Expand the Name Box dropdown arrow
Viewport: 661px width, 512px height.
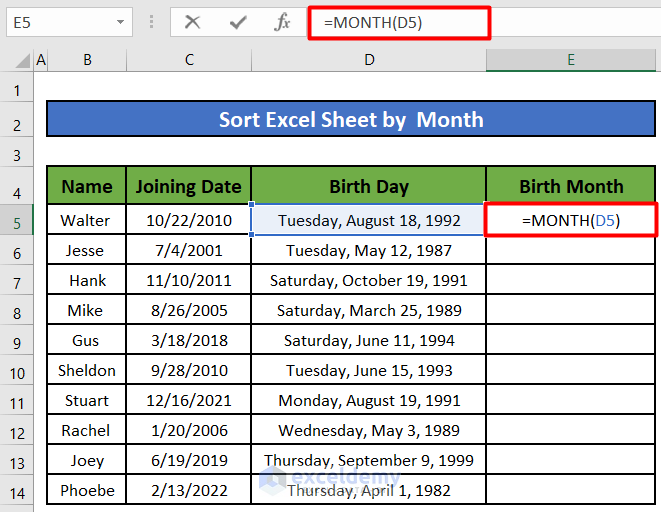(121, 21)
